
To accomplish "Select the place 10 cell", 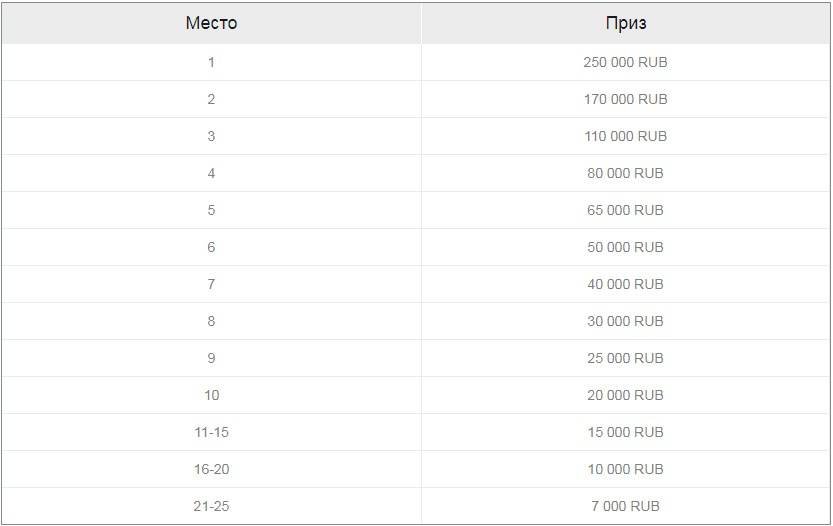I will pos(211,395).
